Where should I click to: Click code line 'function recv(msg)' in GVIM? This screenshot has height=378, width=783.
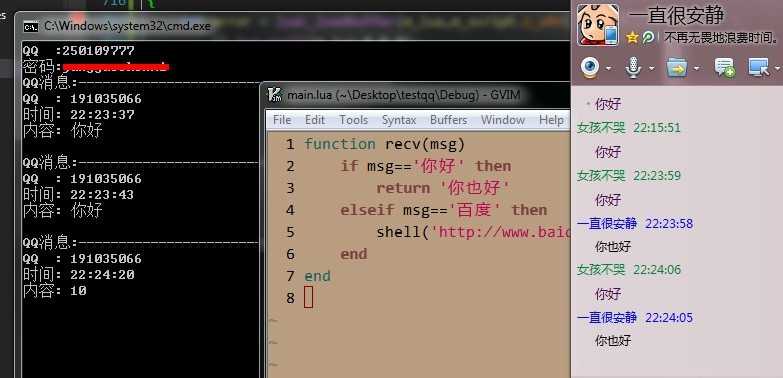coord(385,144)
